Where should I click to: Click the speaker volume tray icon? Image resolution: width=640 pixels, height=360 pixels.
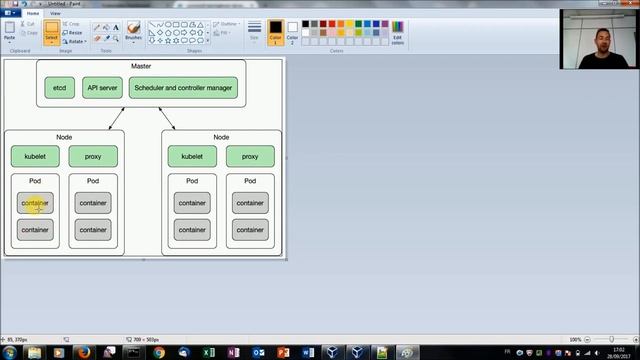click(x=597, y=353)
